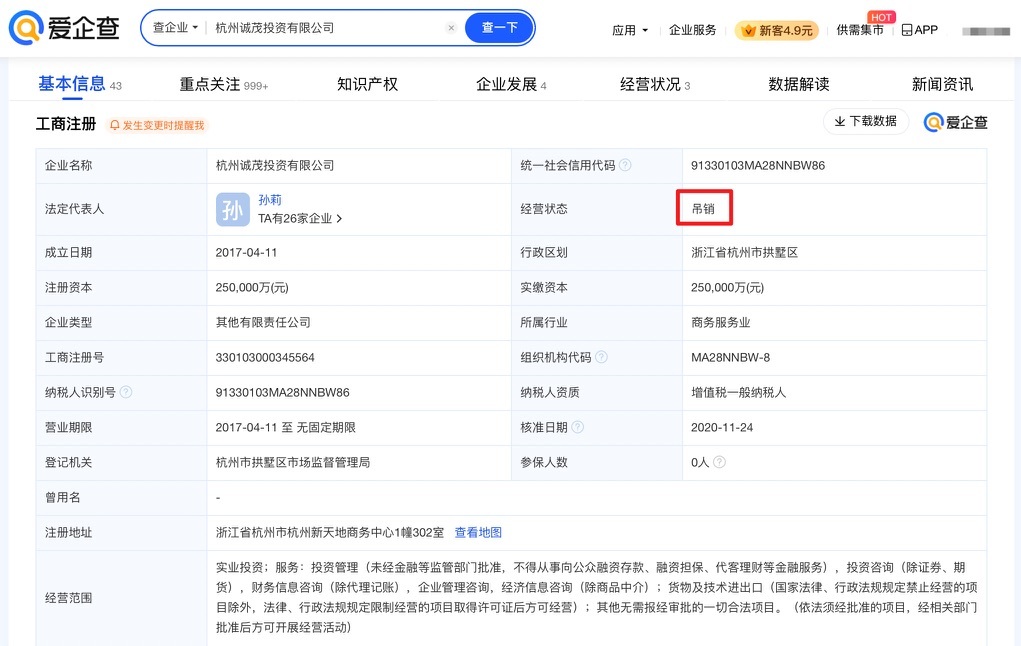Expand TA有26家企业 chevron link
1021x646 pixels.
(300, 219)
